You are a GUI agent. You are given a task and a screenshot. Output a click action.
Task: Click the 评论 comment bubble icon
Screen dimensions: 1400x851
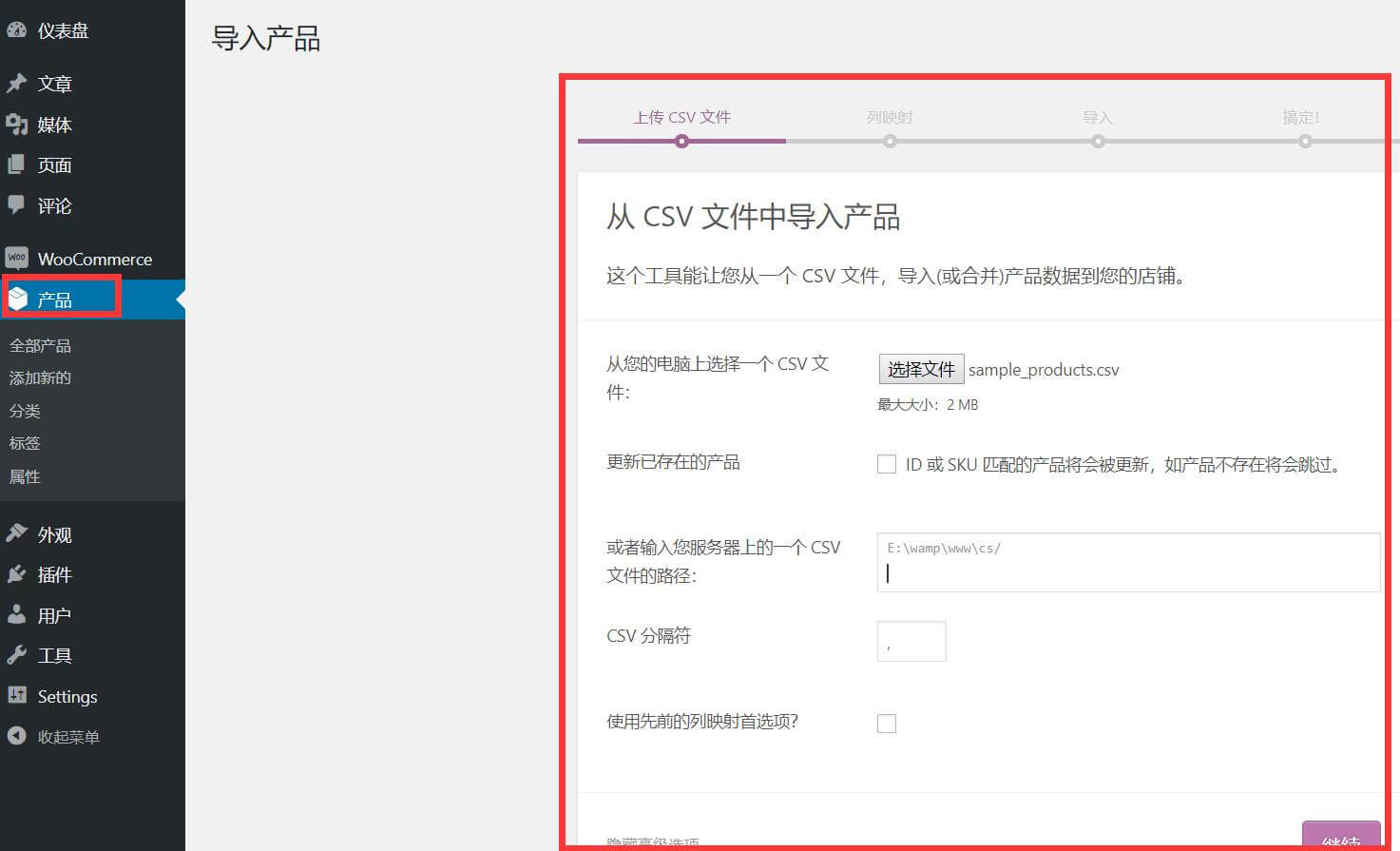point(16,205)
